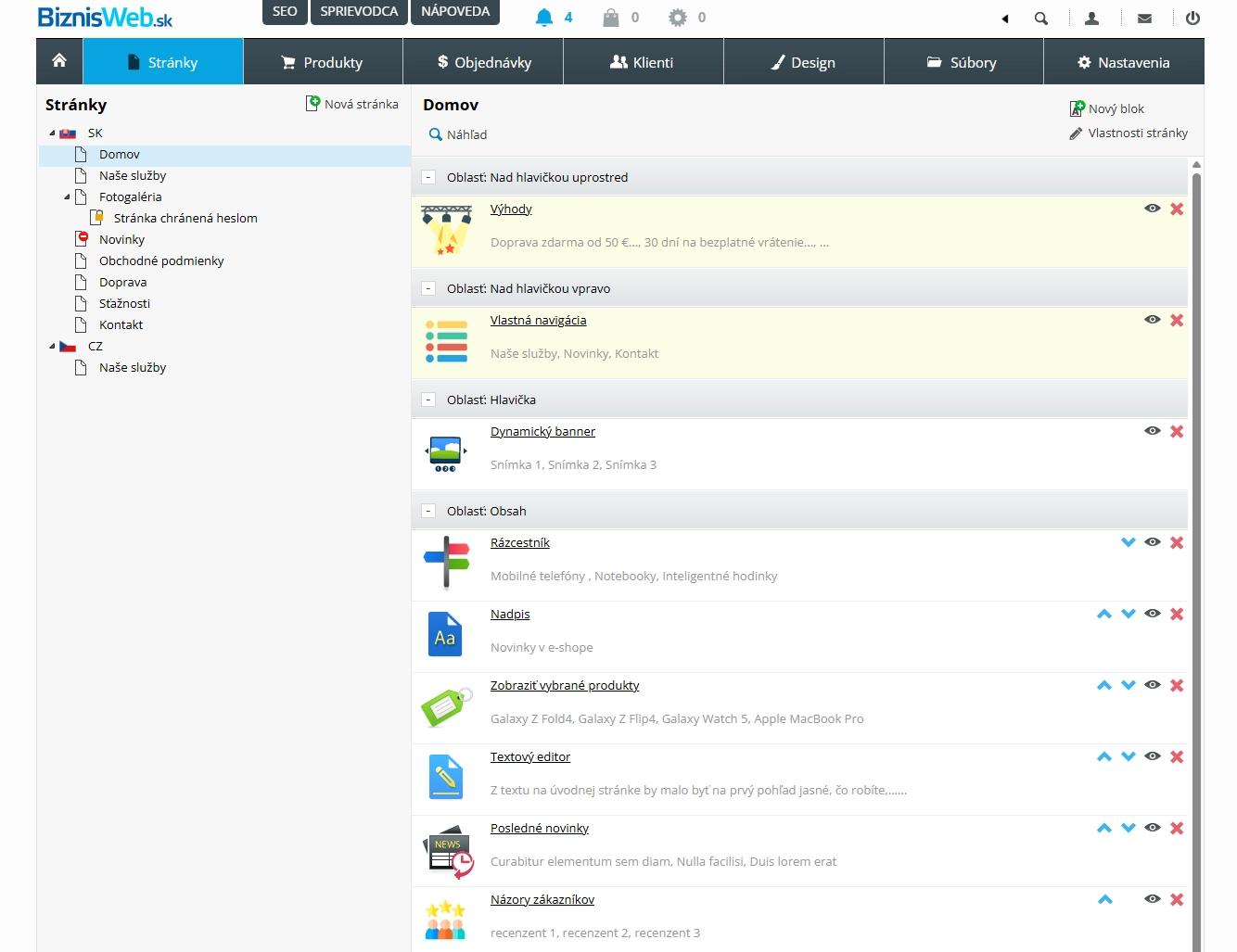Viewport: 1237px width, 952px height.
Task: Click the search magnifier icon in header
Action: pos(1041,19)
